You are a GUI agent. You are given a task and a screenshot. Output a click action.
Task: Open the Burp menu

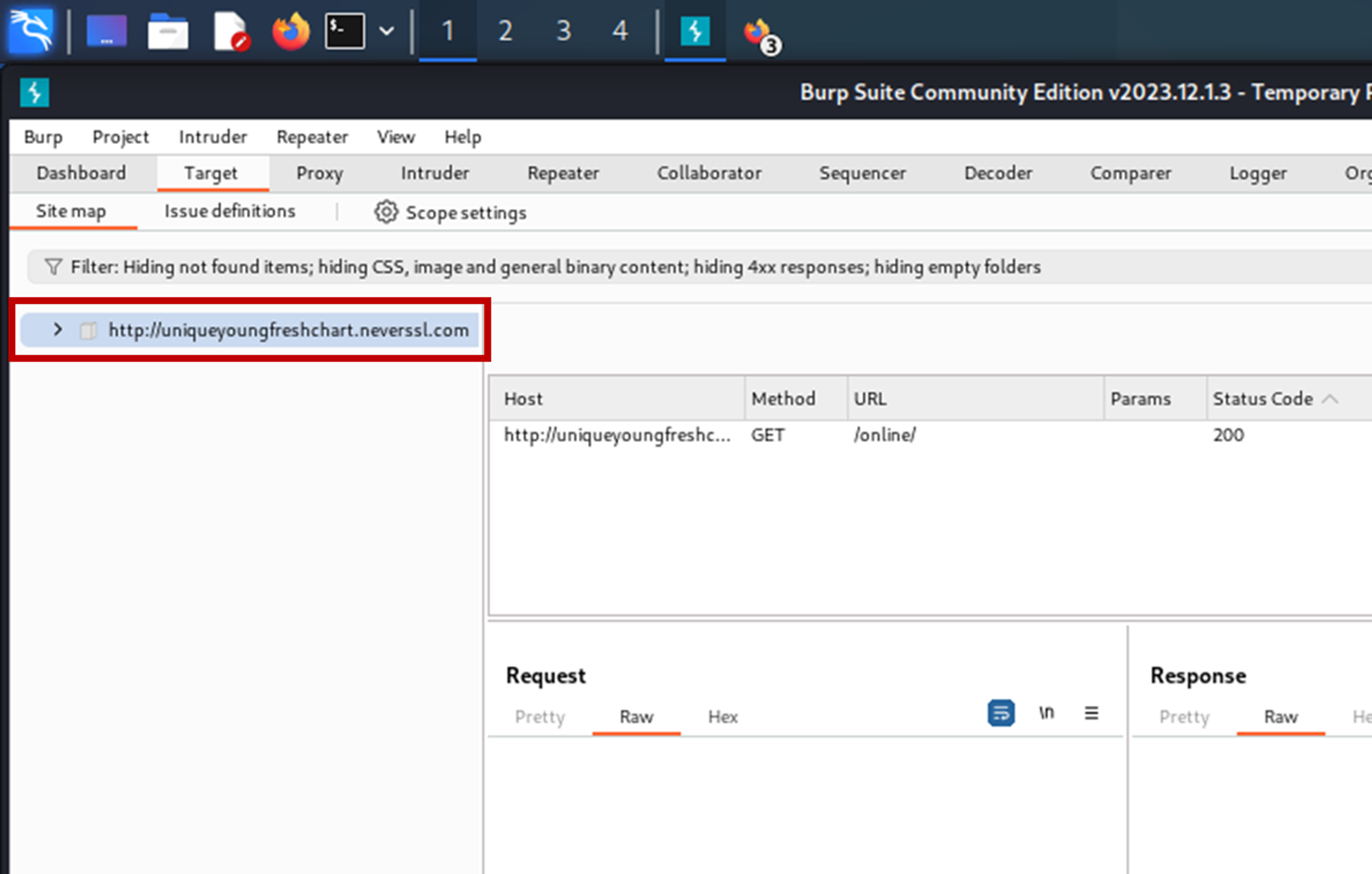click(x=43, y=137)
